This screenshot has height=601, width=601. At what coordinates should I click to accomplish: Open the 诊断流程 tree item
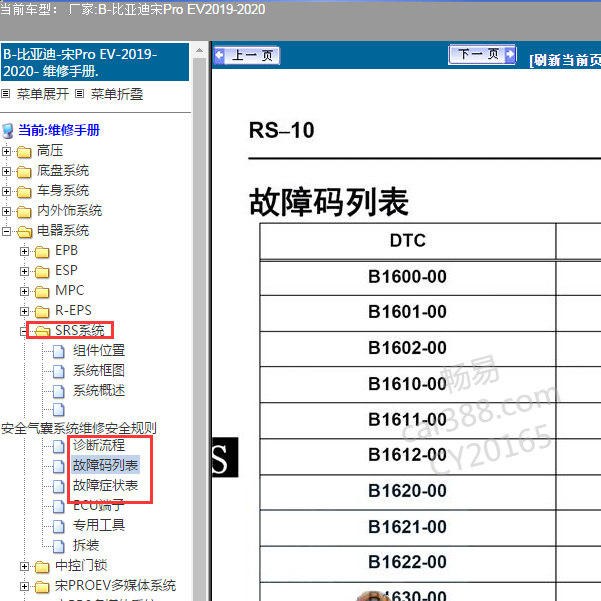tap(99, 445)
